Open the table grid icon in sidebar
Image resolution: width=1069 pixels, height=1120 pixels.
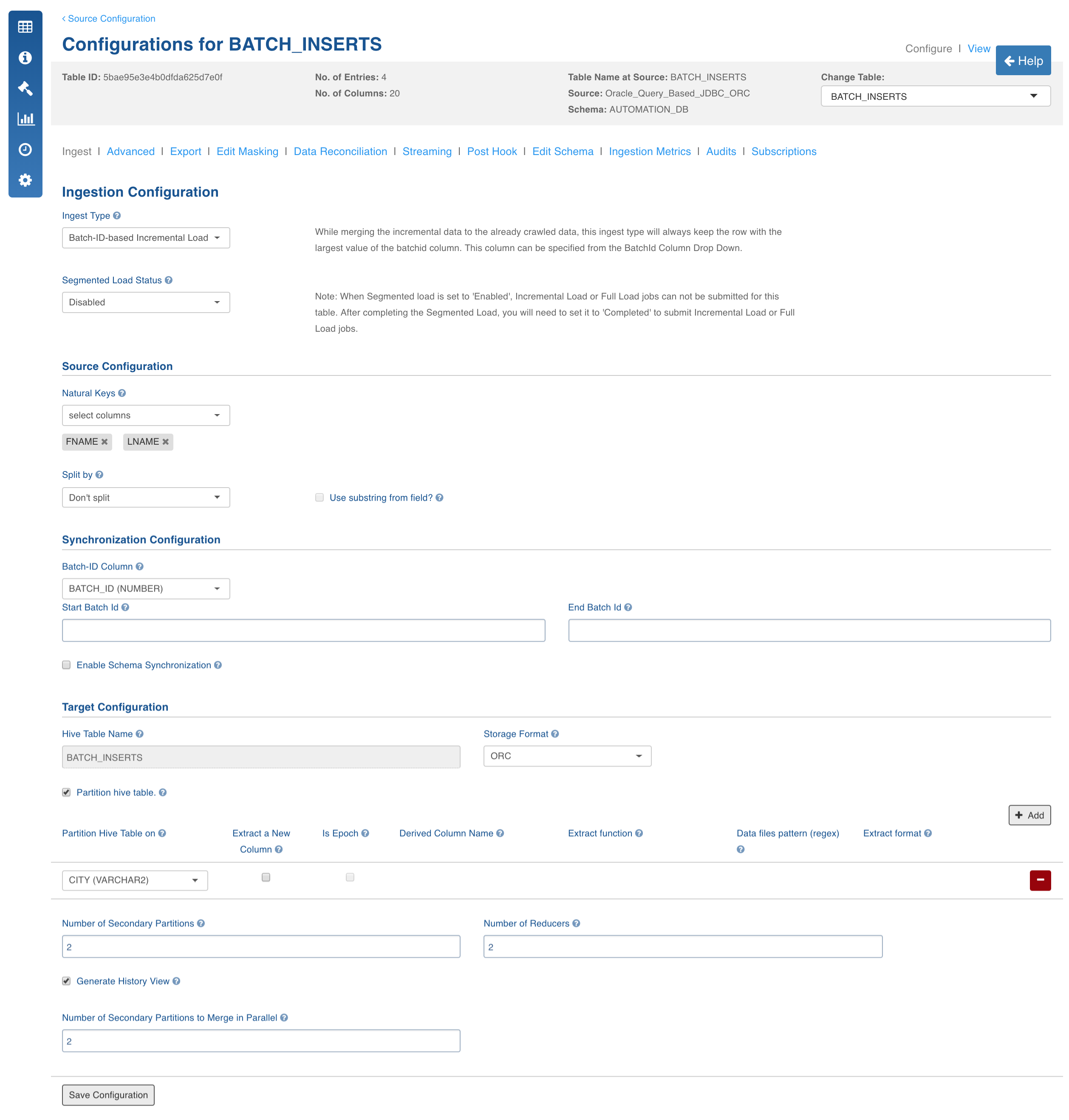pos(25,27)
